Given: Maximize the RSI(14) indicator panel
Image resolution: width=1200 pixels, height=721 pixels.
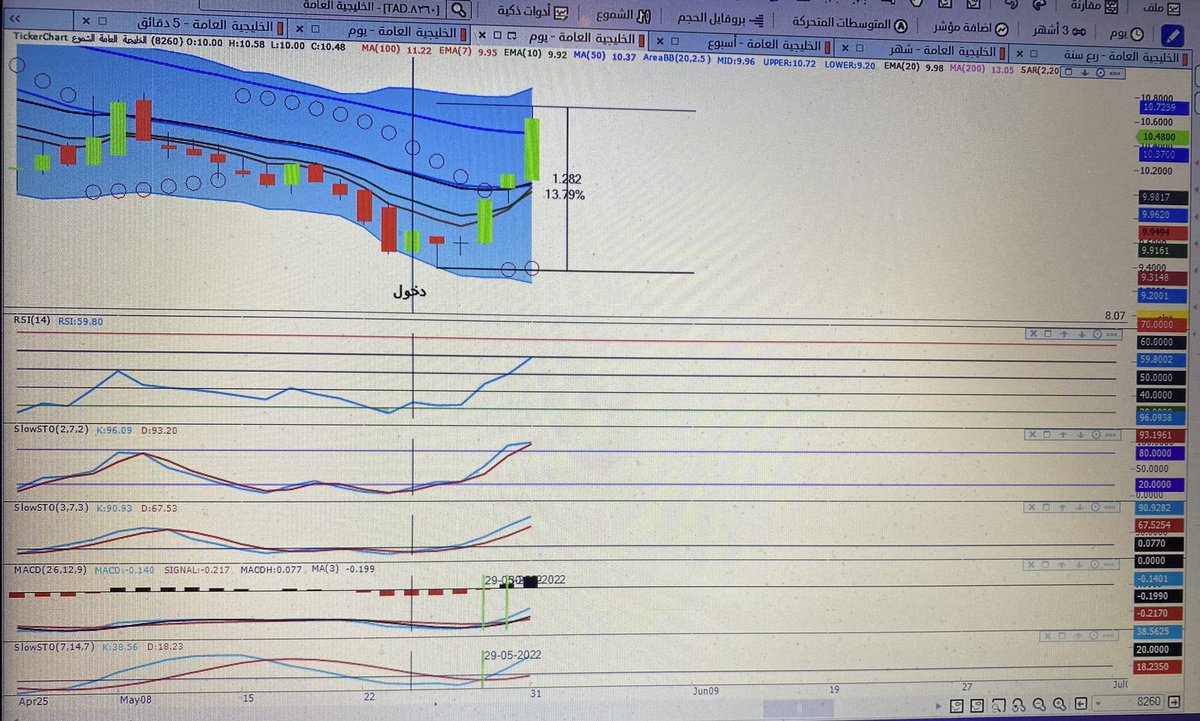Looking at the screenshot, I should 1050,334.
